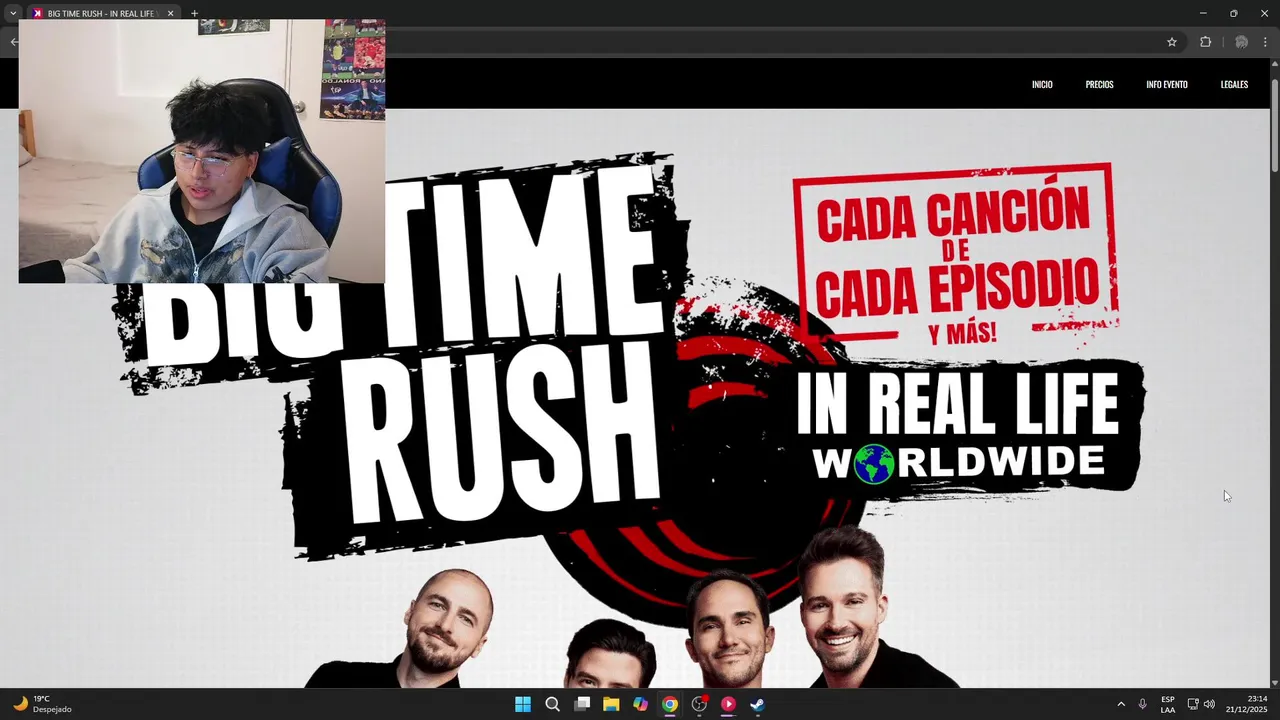The image size is (1280, 720).
Task: Click the webcam overlay video
Action: point(201,151)
